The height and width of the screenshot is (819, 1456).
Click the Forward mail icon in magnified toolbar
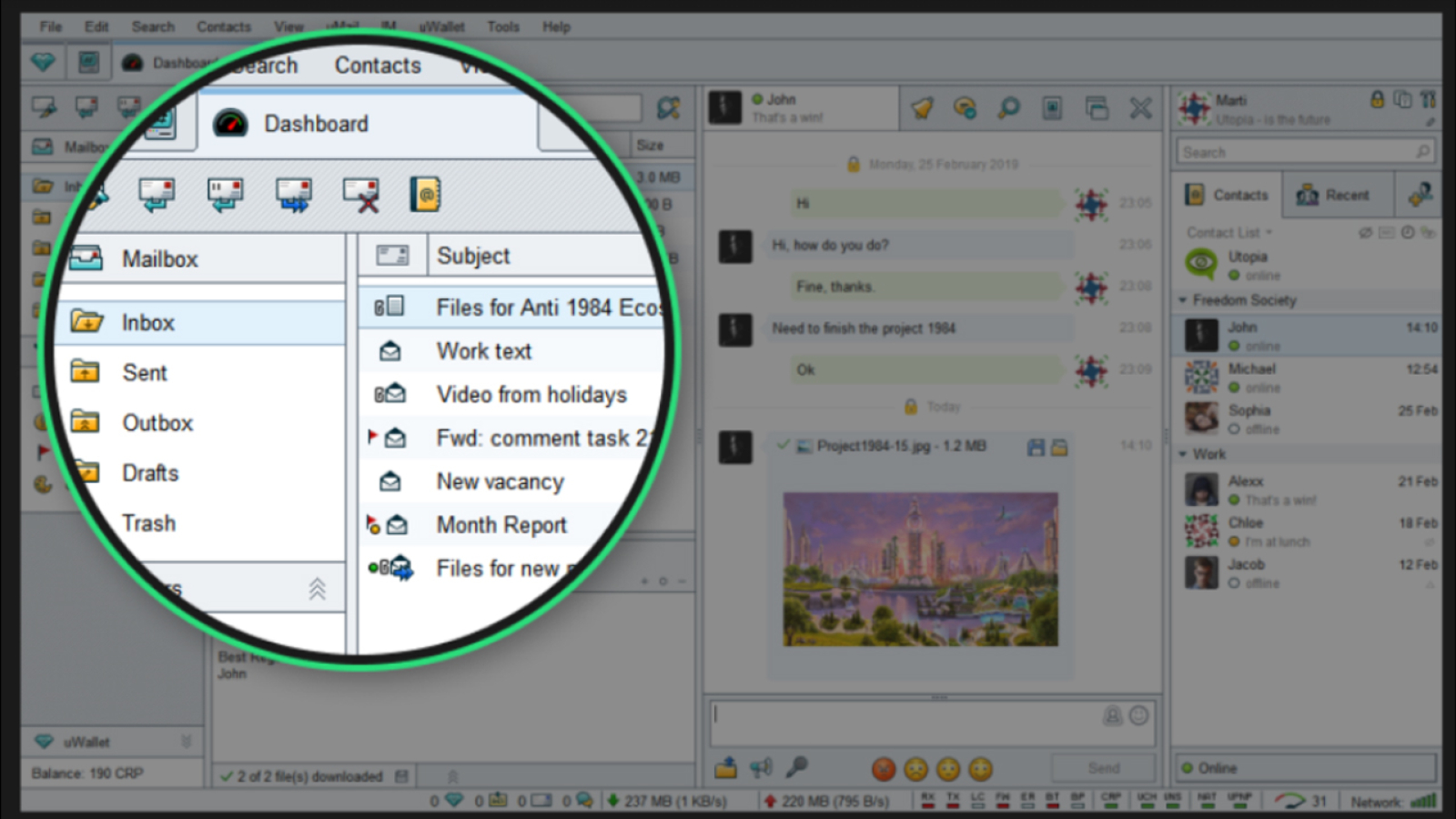click(x=293, y=194)
